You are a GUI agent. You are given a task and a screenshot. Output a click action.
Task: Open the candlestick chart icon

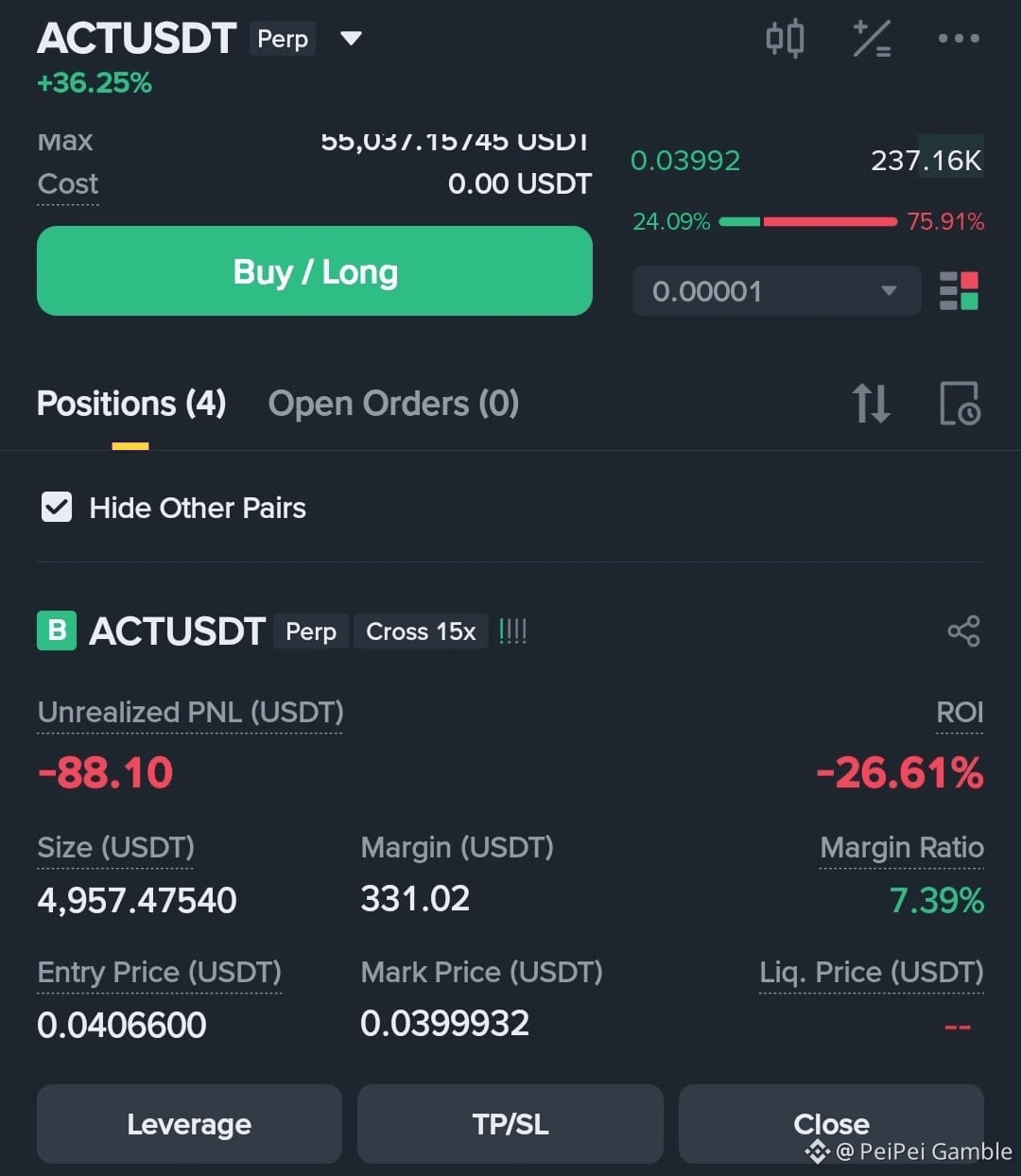[785, 39]
